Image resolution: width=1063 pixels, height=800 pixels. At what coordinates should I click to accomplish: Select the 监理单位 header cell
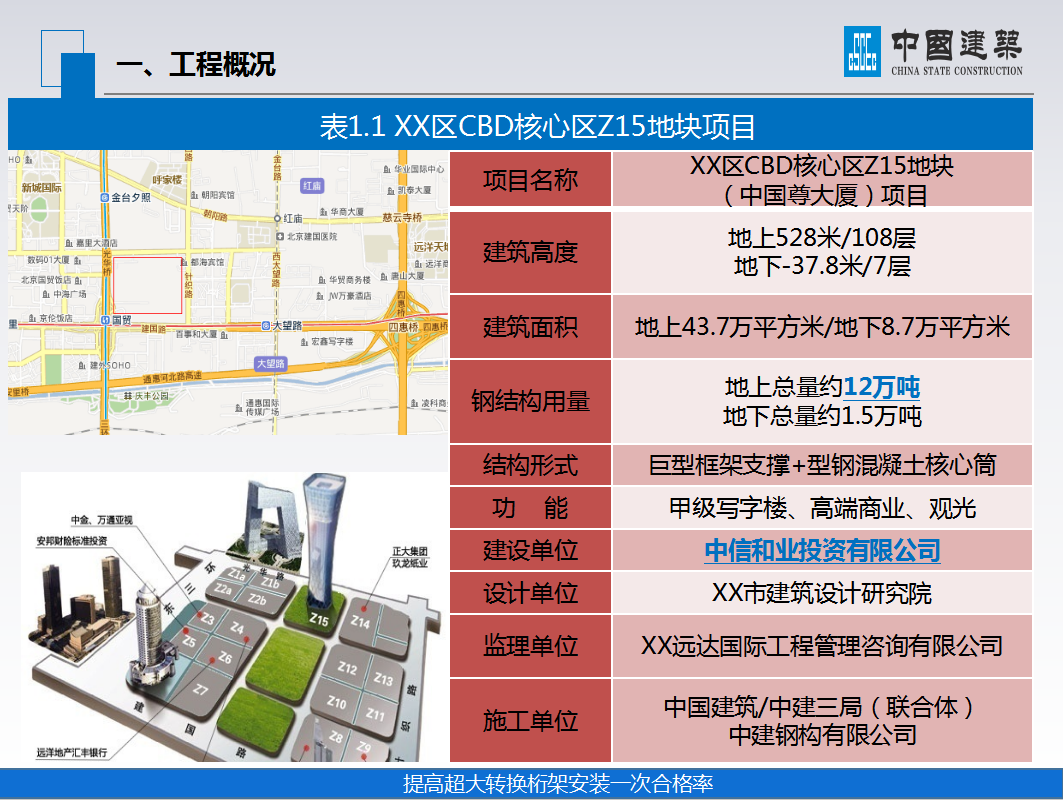530,645
